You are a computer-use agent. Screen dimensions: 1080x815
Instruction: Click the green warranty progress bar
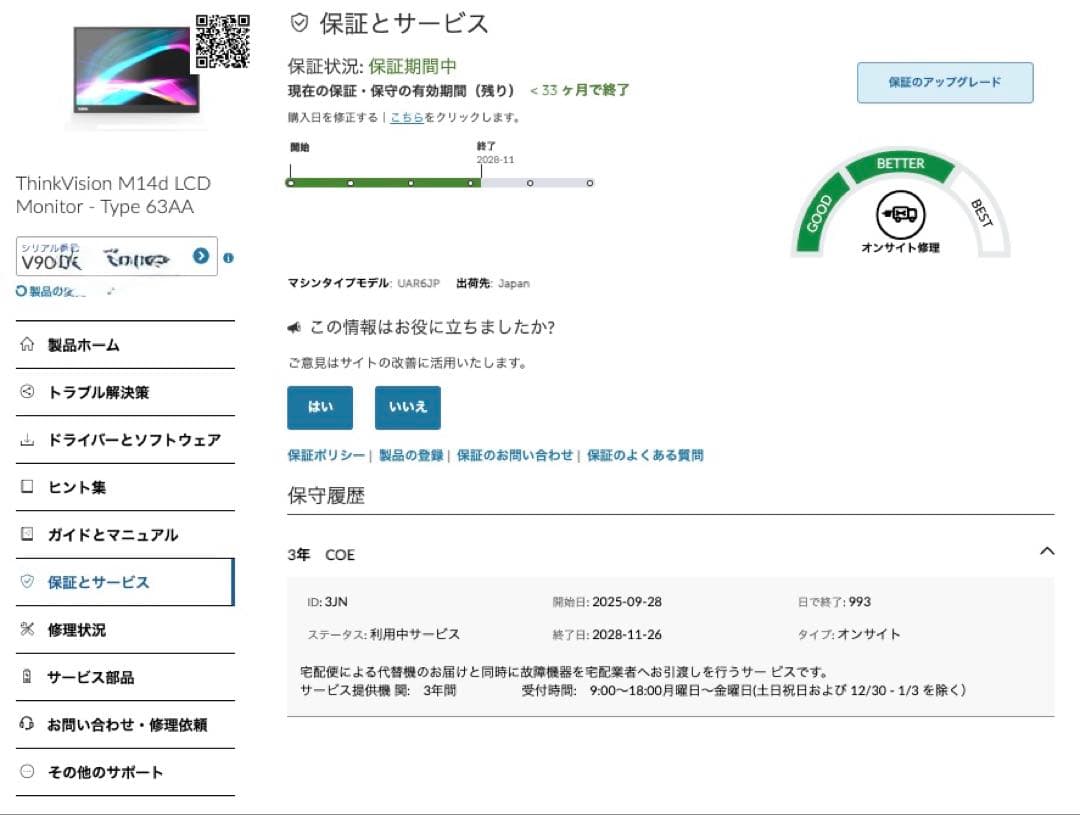pos(384,183)
